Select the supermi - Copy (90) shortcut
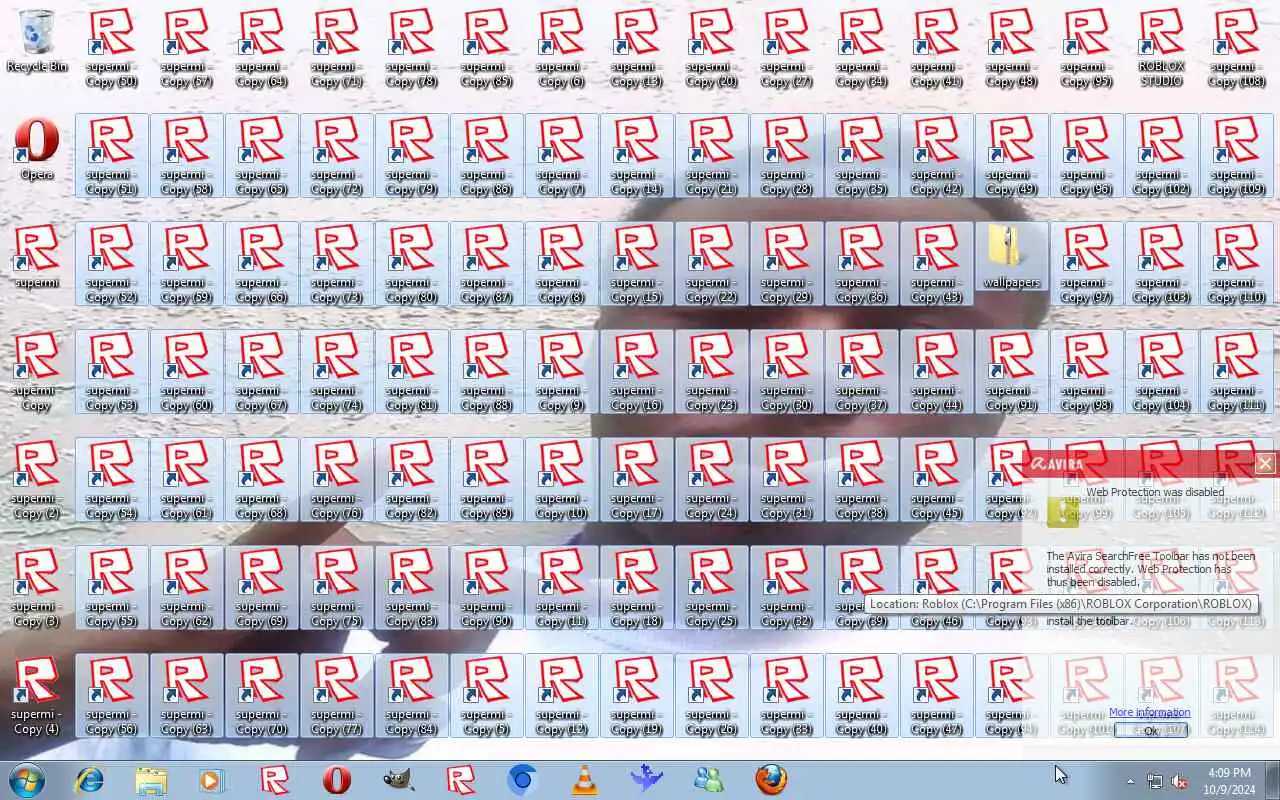The height and width of the screenshot is (800, 1280). pos(486,587)
